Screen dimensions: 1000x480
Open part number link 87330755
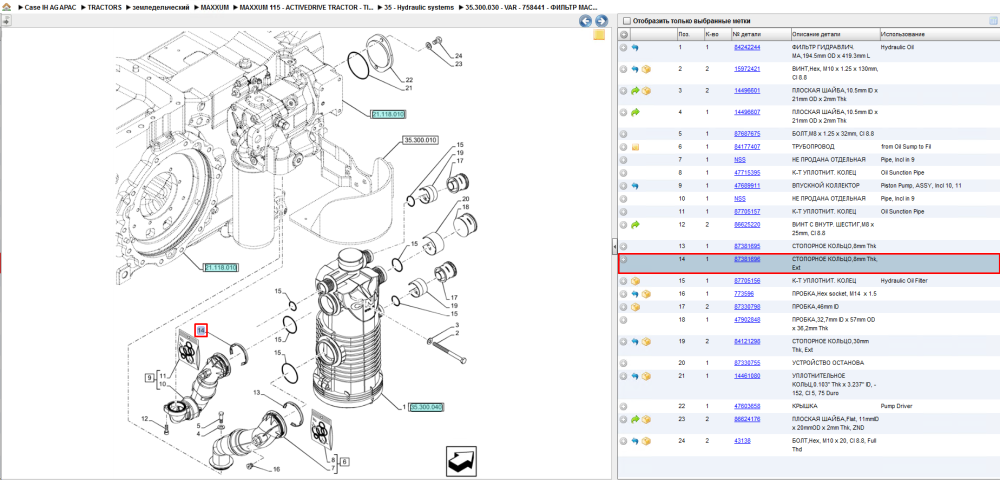[x=747, y=363]
